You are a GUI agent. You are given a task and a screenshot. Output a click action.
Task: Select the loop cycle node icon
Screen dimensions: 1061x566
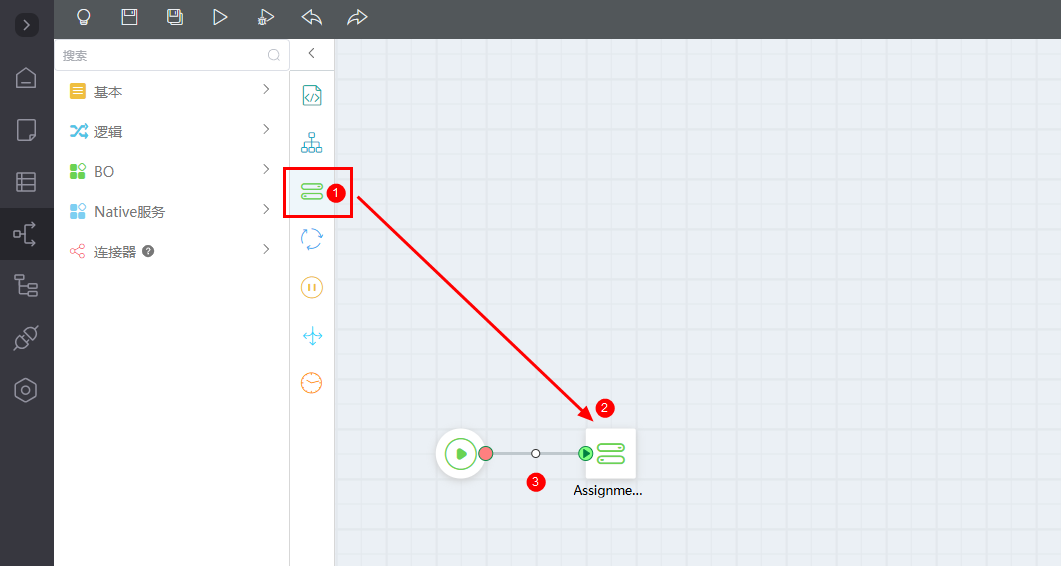point(312,239)
